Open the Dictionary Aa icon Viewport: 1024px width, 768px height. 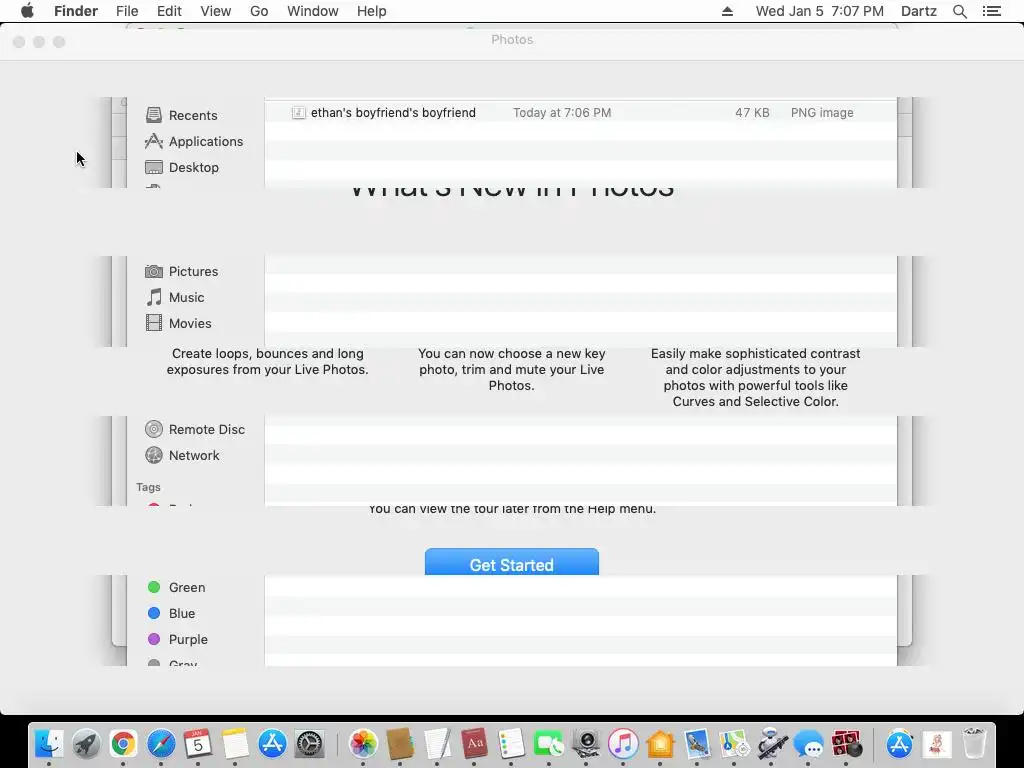[x=474, y=743]
